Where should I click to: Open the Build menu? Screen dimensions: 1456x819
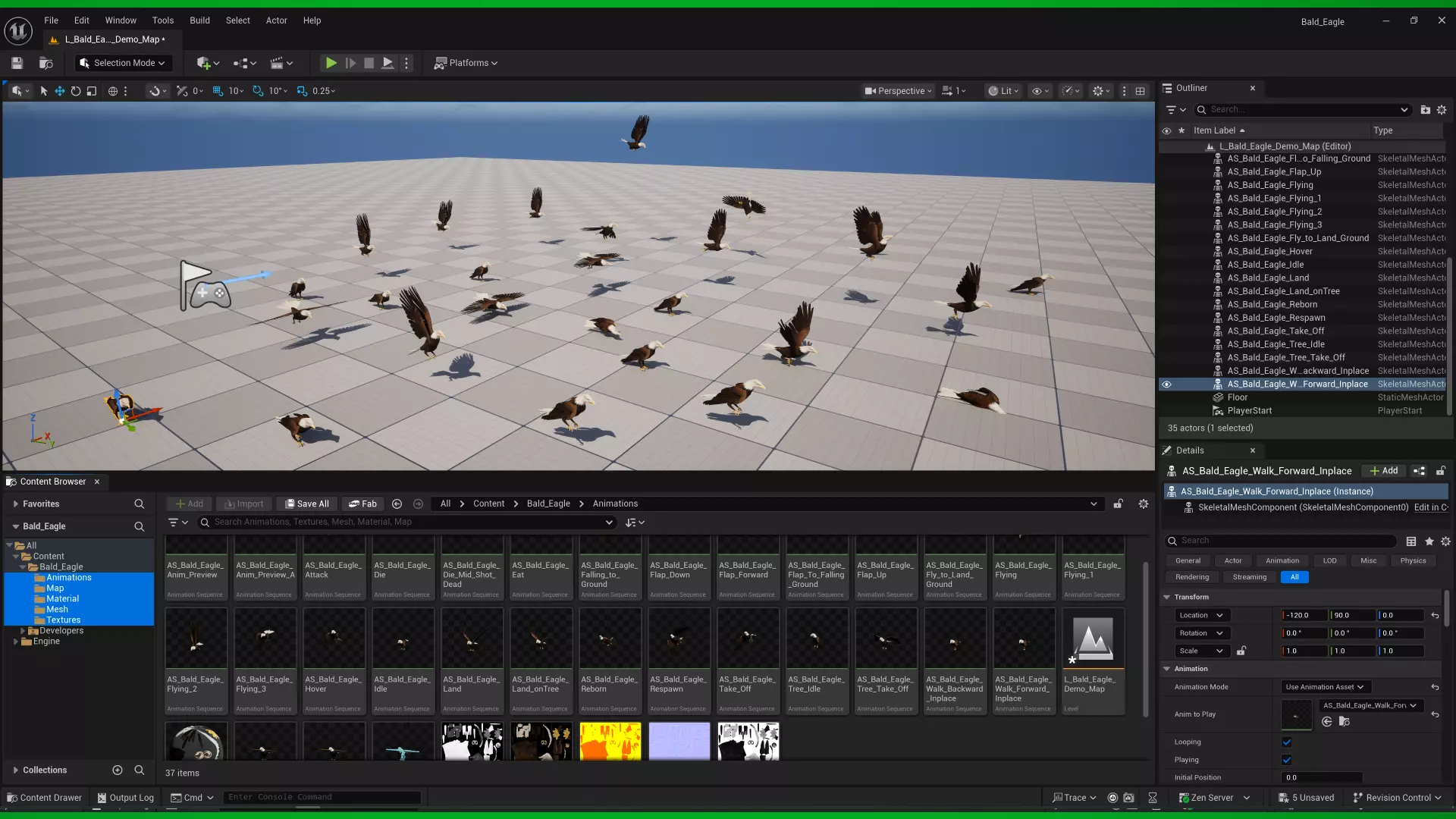pyautogui.click(x=199, y=20)
